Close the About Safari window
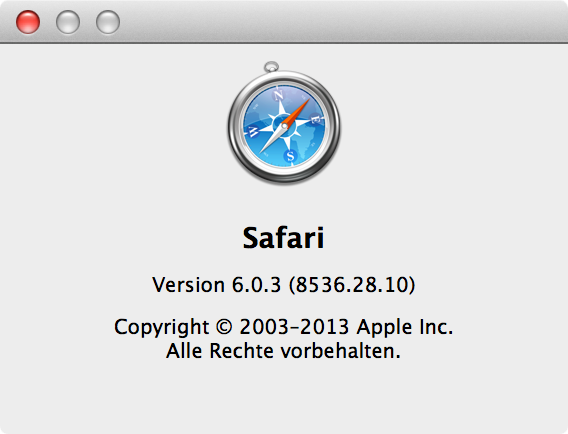Image resolution: width=568 pixels, height=434 pixels. (28, 22)
